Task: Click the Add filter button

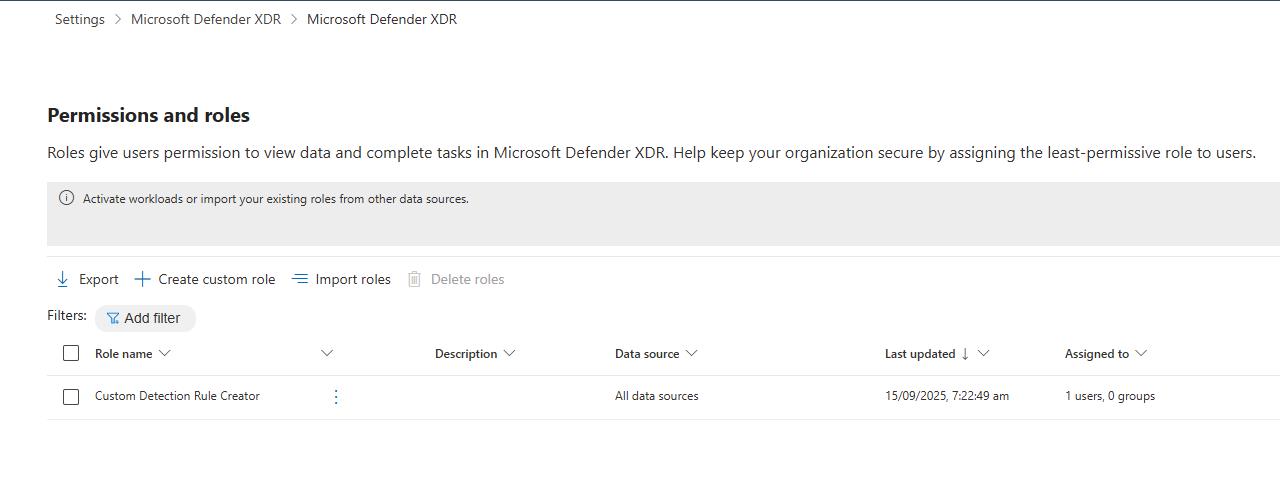Action: [x=145, y=318]
